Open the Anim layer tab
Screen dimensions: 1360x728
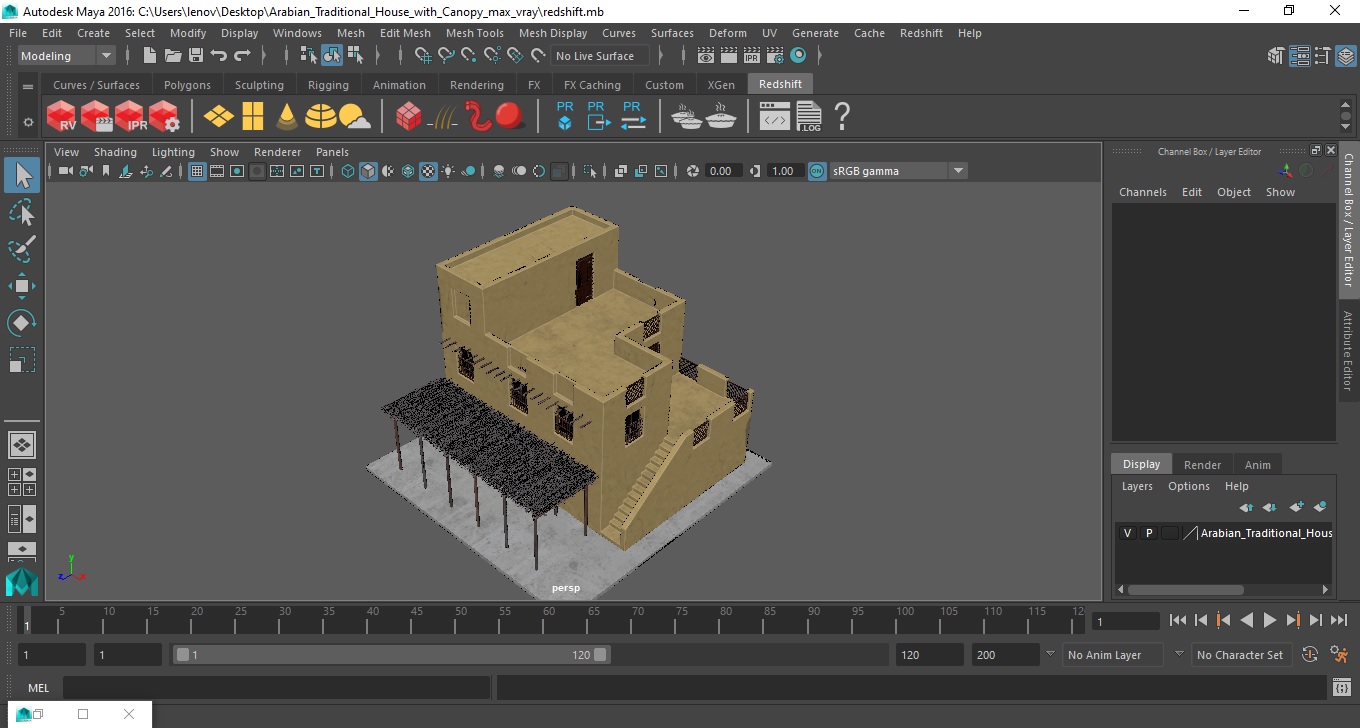(x=1257, y=465)
